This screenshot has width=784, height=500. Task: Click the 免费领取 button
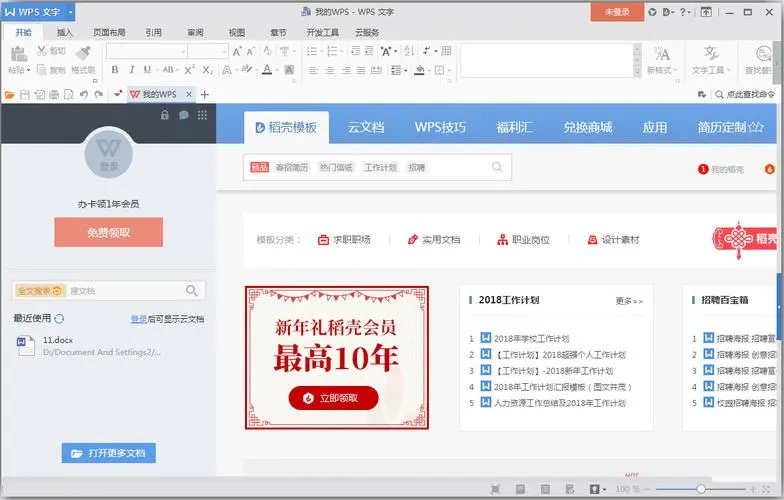[x=108, y=232]
